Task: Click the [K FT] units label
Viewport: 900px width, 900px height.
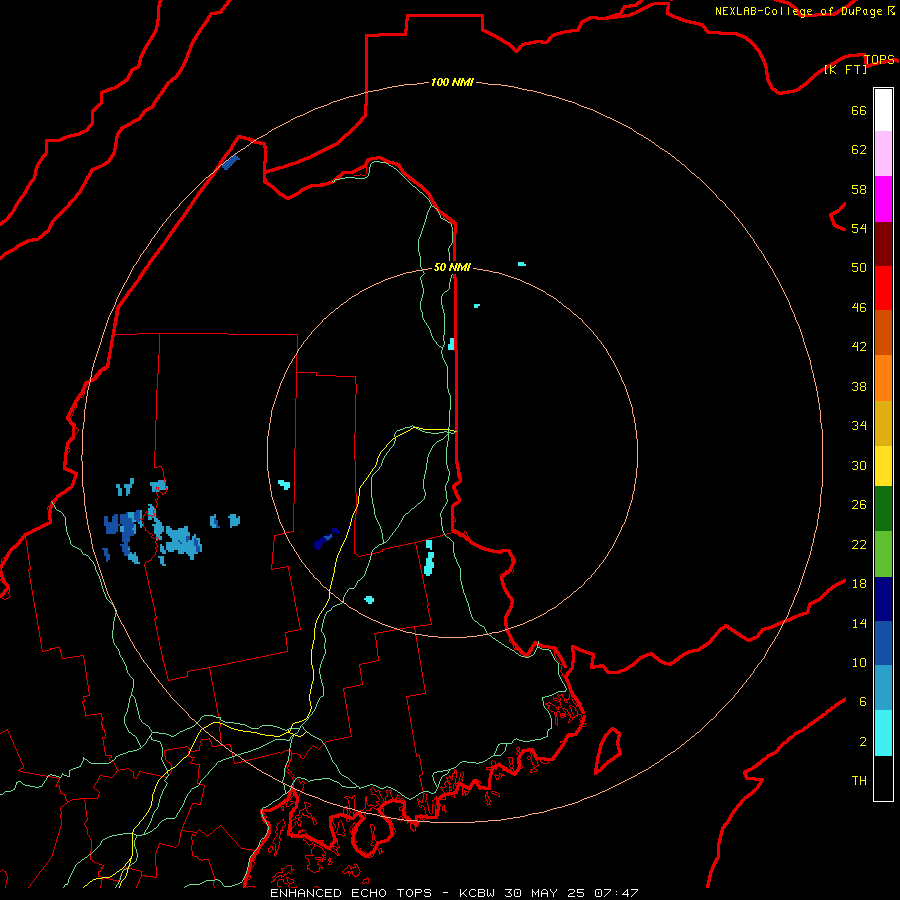Action: [x=845, y=69]
